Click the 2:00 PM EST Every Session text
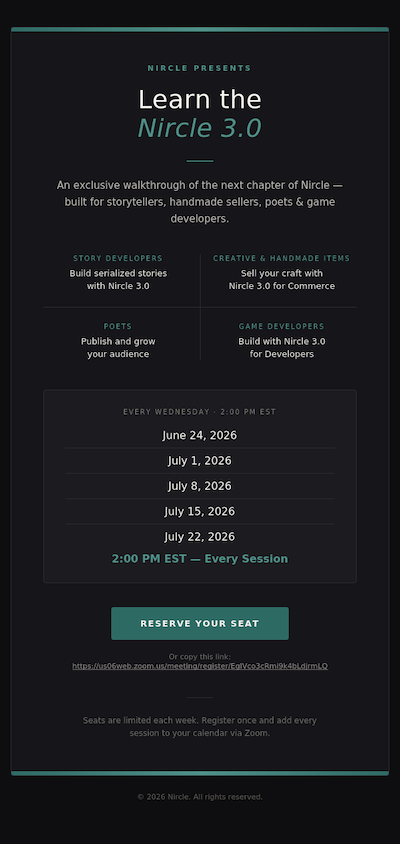Image resolution: width=400 pixels, height=844 pixels. (200, 559)
